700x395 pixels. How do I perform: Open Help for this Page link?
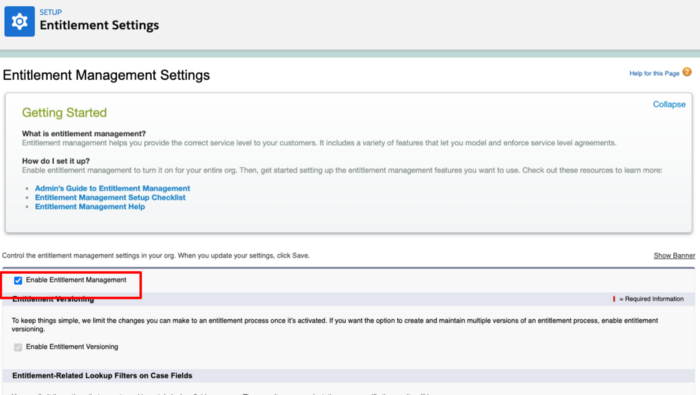(654, 73)
